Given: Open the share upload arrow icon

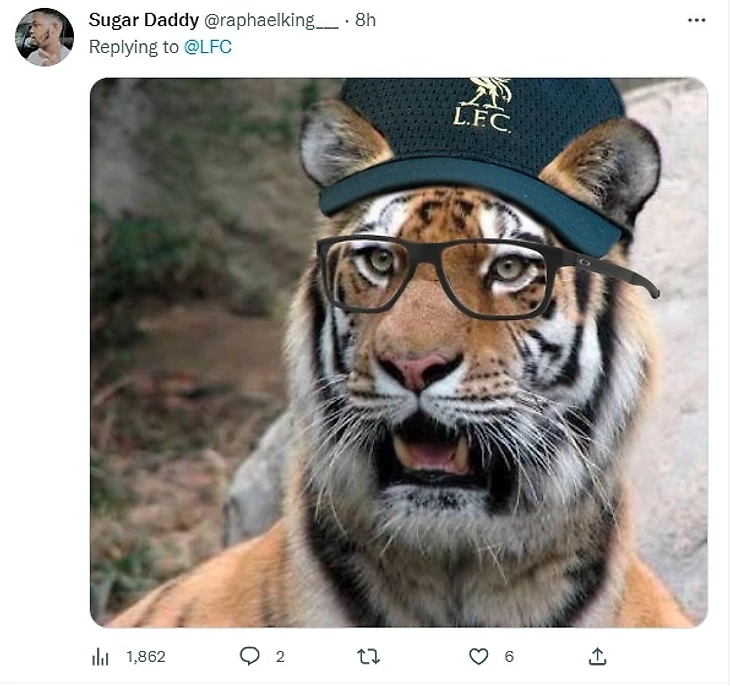Looking at the screenshot, I should click(597, 656).
